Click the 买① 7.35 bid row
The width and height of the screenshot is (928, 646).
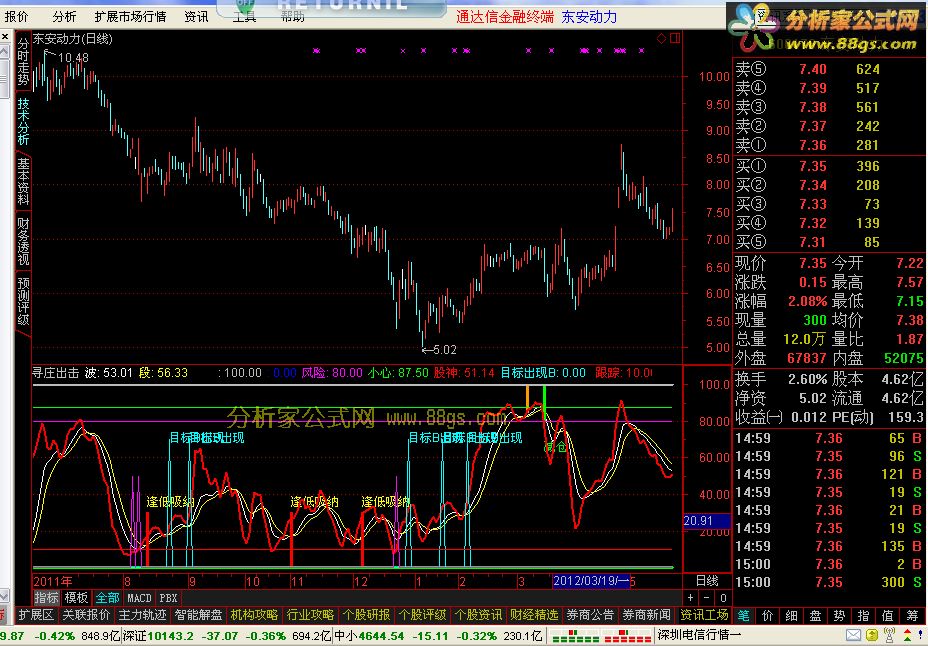click(827, 166)
